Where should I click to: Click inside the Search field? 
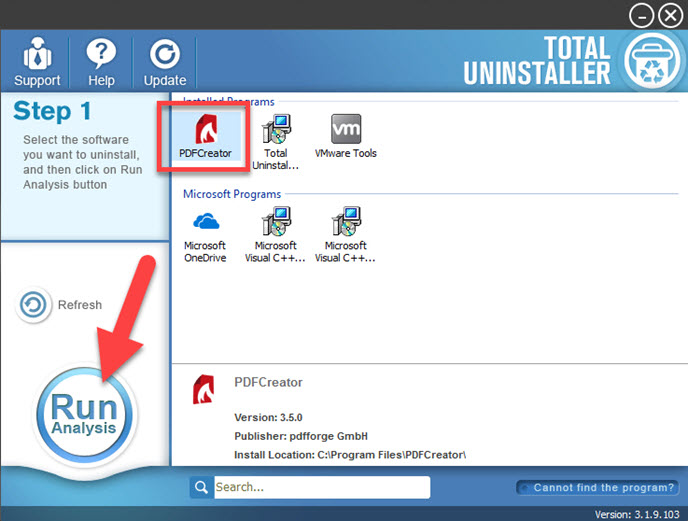pos(322,487)
